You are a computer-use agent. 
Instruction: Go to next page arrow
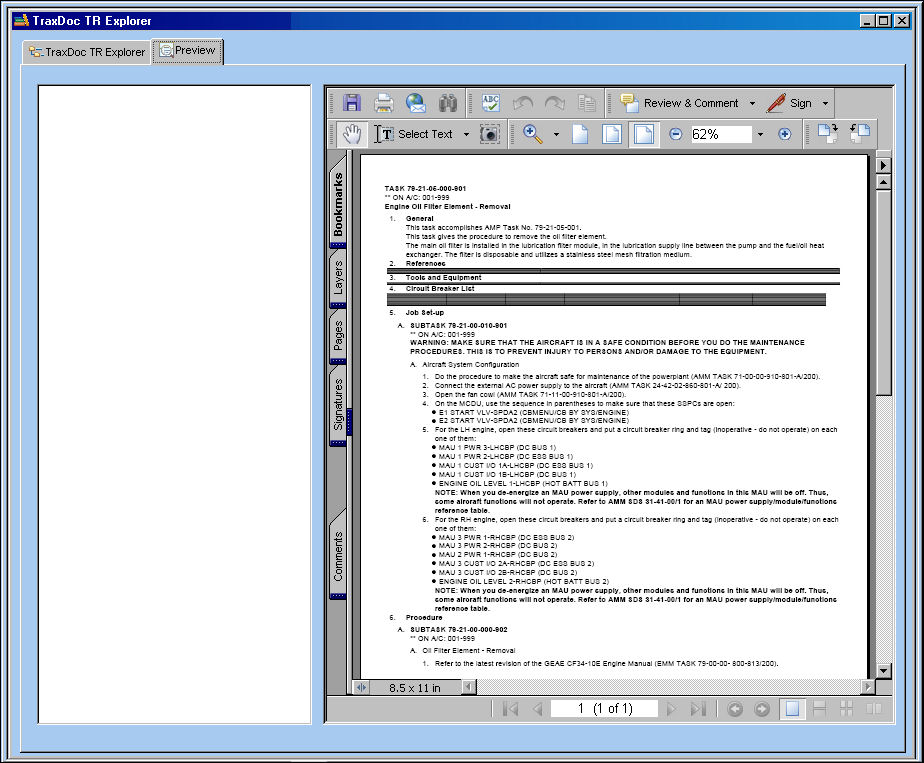[671, 709]
